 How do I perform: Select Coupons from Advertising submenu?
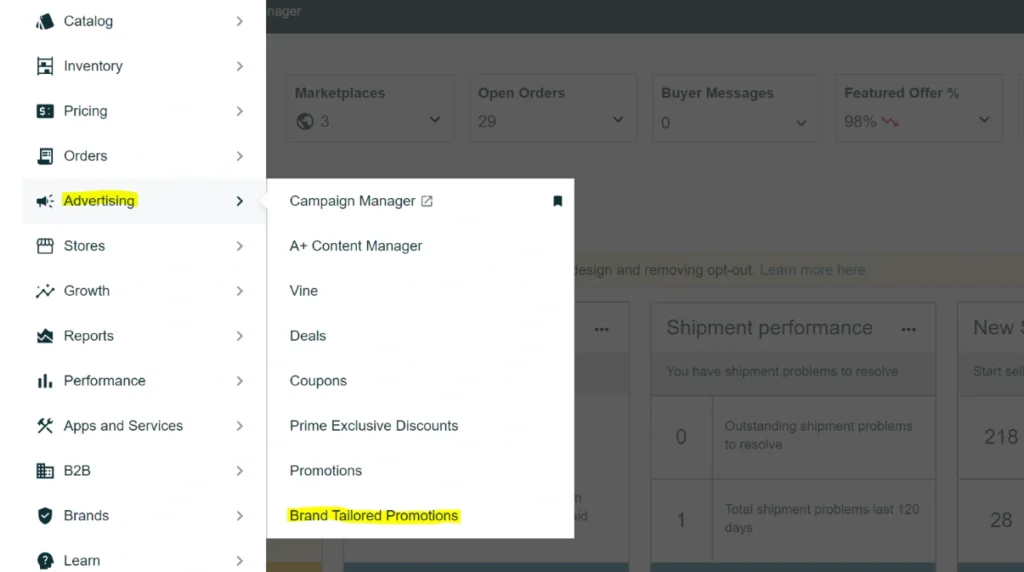tap(318, 381)
